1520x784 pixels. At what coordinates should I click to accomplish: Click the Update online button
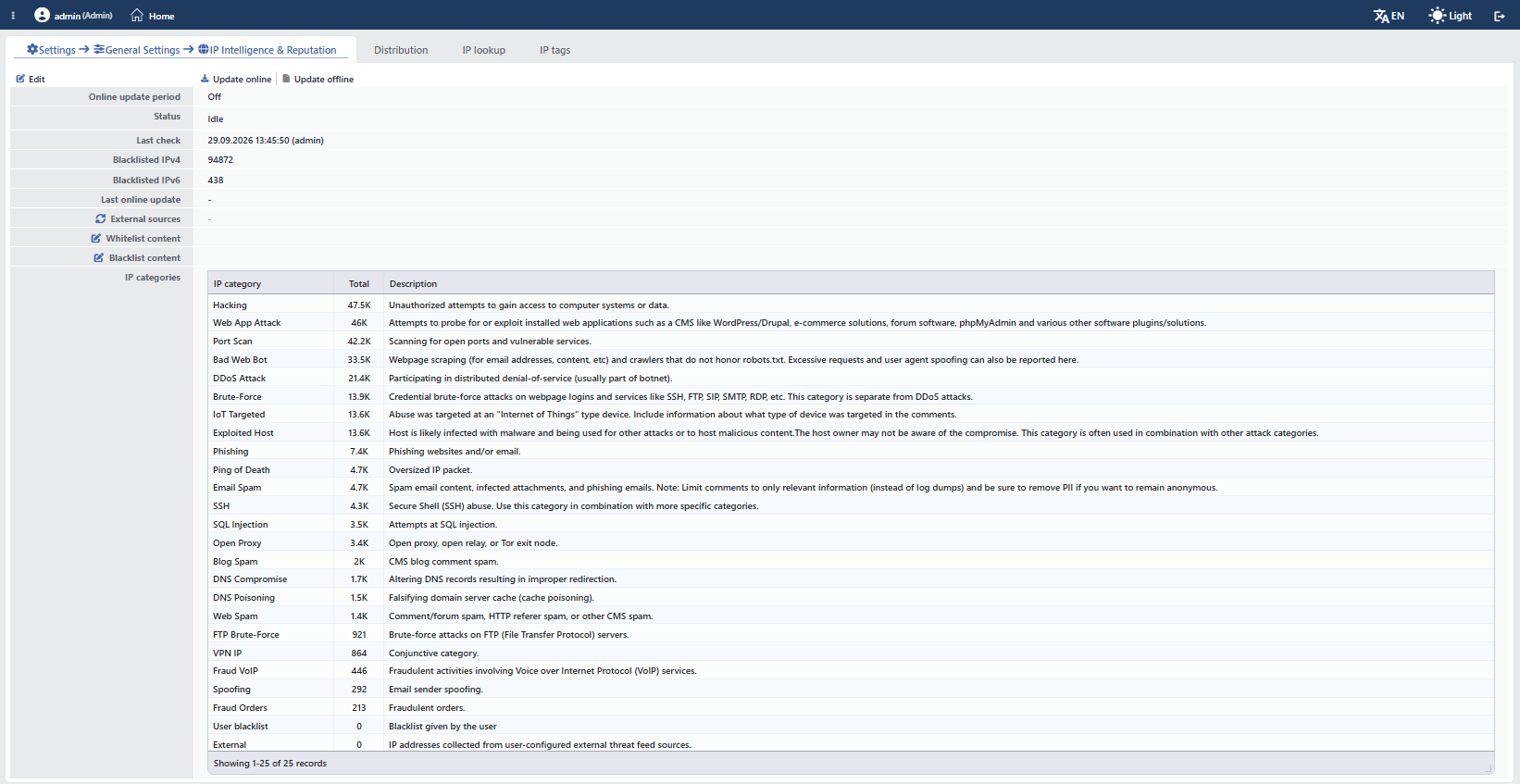click(236, 79)
